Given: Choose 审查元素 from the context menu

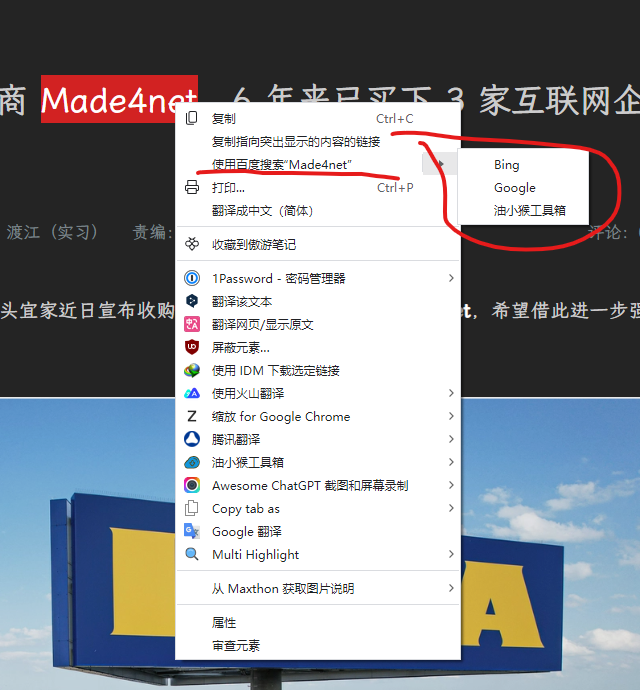Looking at the screenshot, I should 318,646.
